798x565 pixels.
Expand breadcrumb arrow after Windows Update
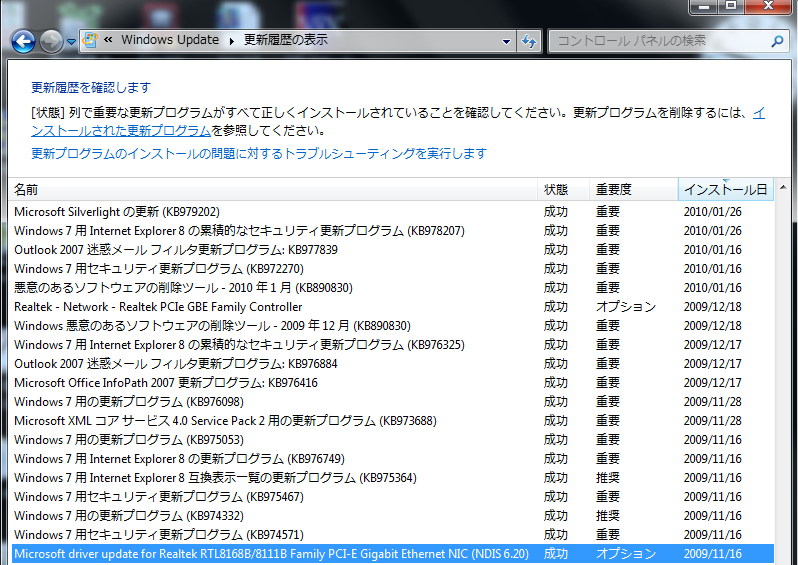pos(232,41)
